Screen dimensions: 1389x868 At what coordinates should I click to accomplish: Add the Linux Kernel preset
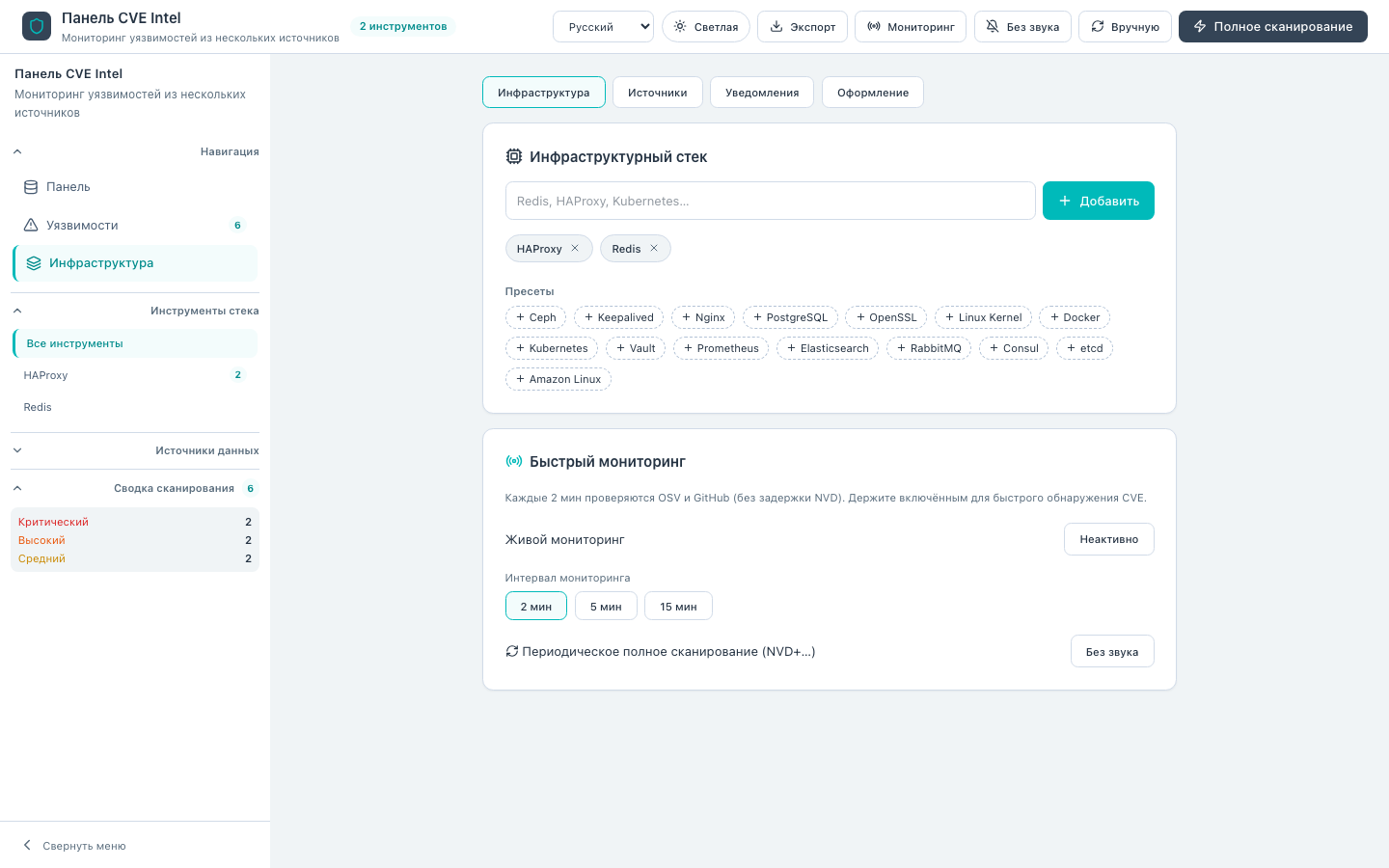point(983,317)
